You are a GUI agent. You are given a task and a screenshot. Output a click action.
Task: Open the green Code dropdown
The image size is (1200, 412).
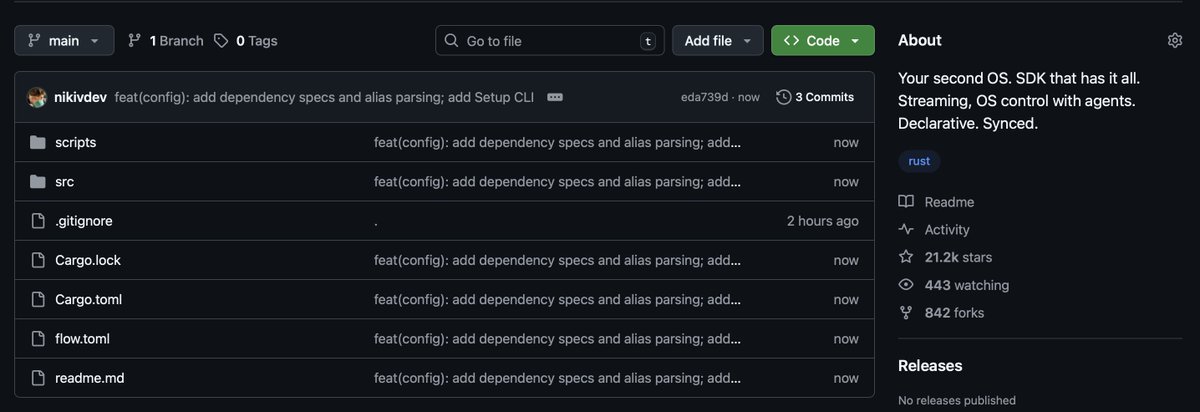[x=823, y=40]
